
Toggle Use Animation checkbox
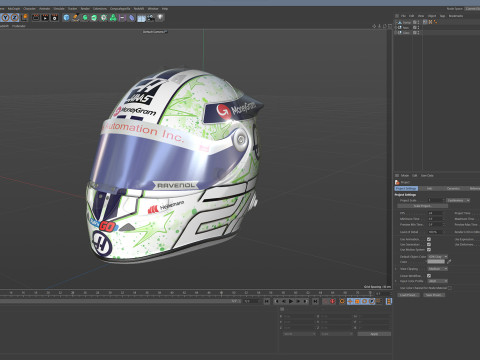tap(429, 239)
